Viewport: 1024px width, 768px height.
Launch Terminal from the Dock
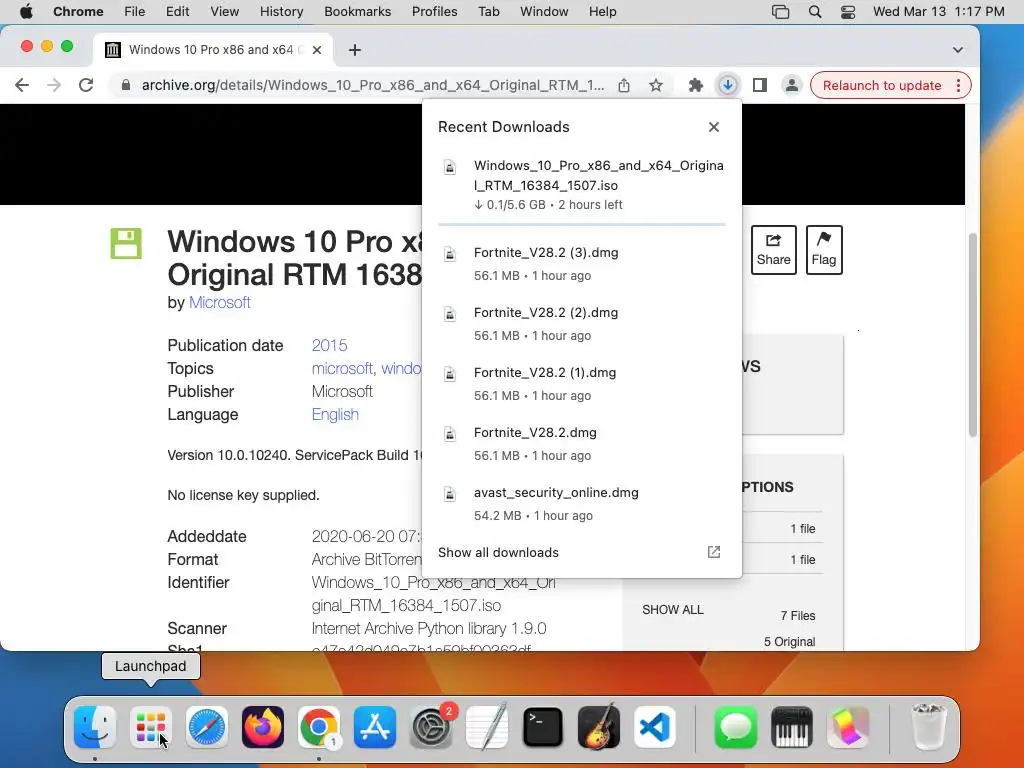[x=543, y=727]
